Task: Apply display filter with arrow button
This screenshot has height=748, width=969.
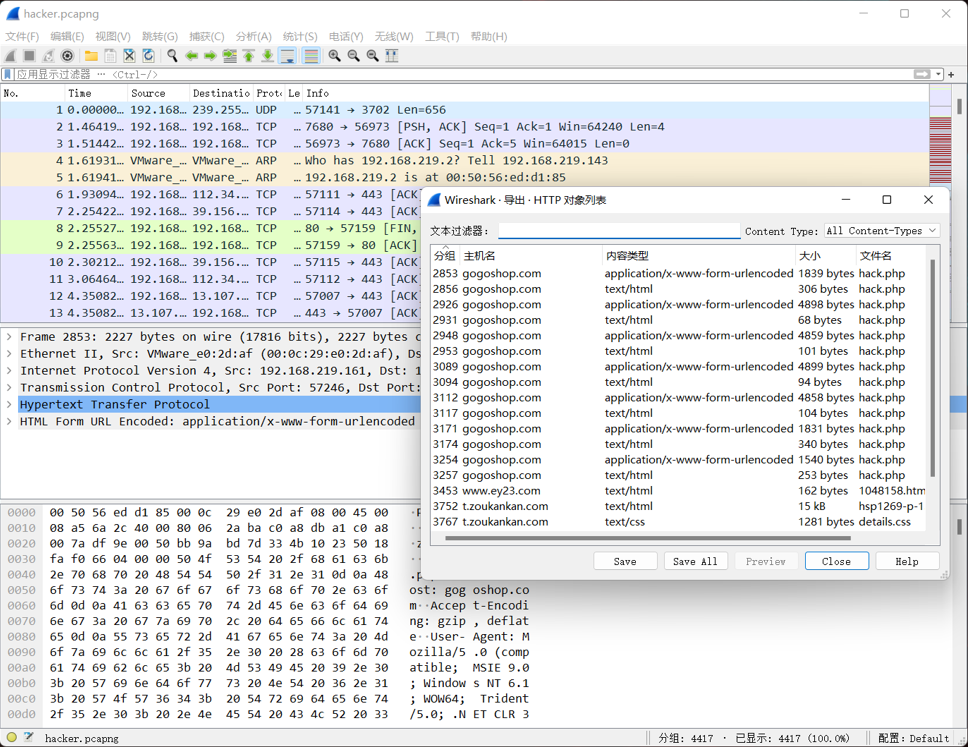Action: [922, 74]
